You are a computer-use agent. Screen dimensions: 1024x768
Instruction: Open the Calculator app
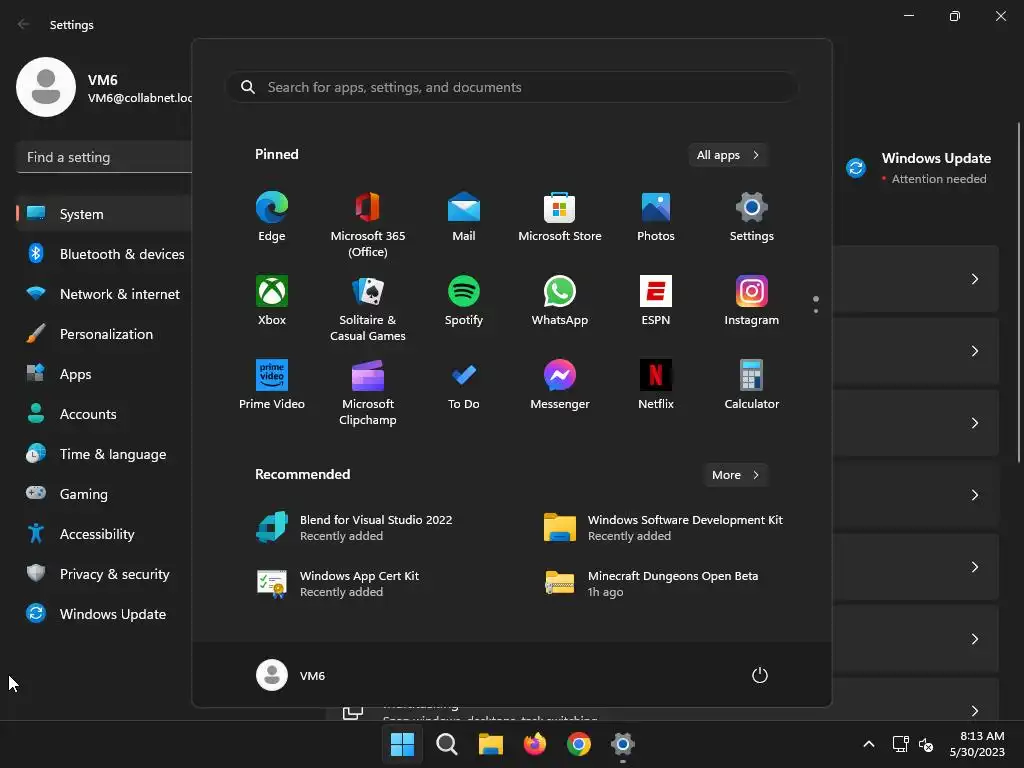click(752, 385)
